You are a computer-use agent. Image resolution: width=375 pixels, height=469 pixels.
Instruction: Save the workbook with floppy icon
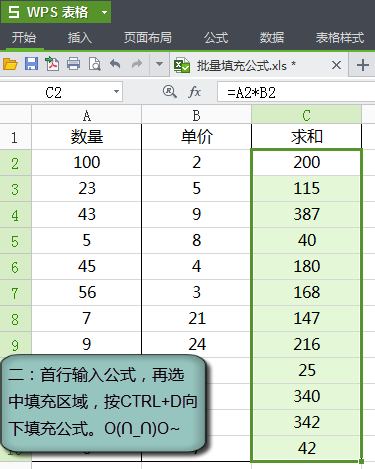click(x=31, y=64)
